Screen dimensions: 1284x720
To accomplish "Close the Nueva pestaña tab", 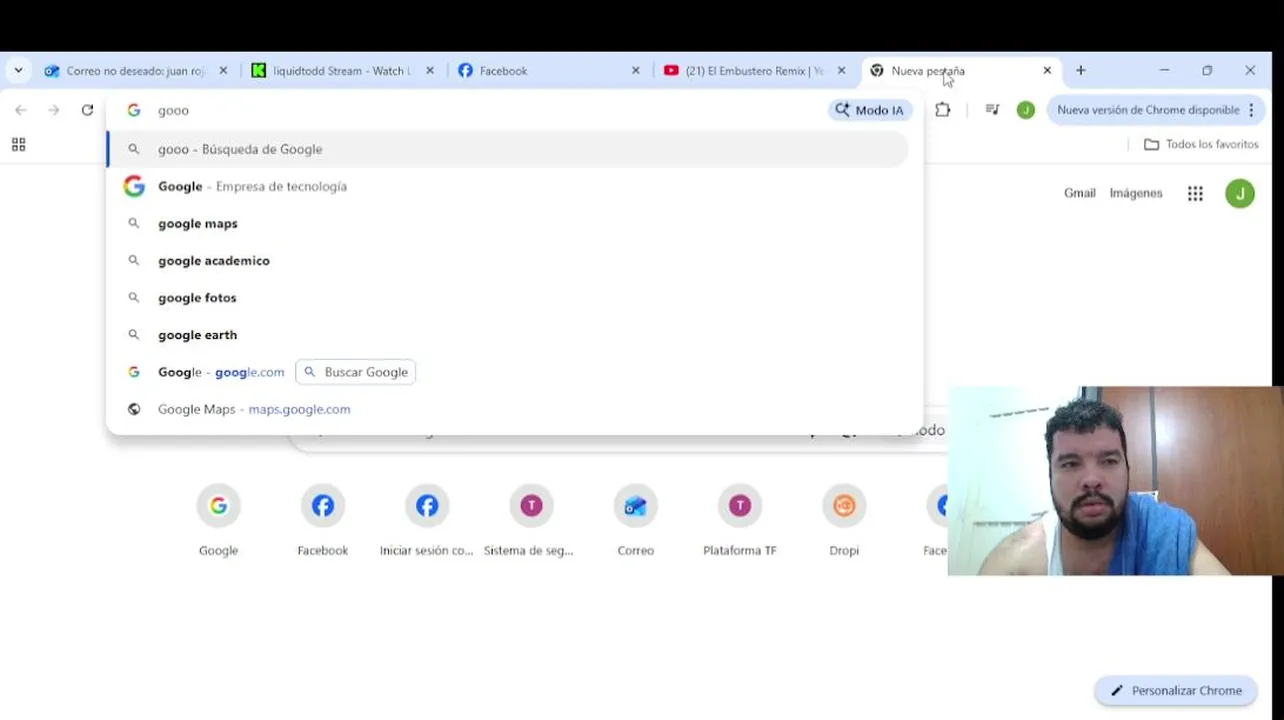I will tap(1047, 71).
